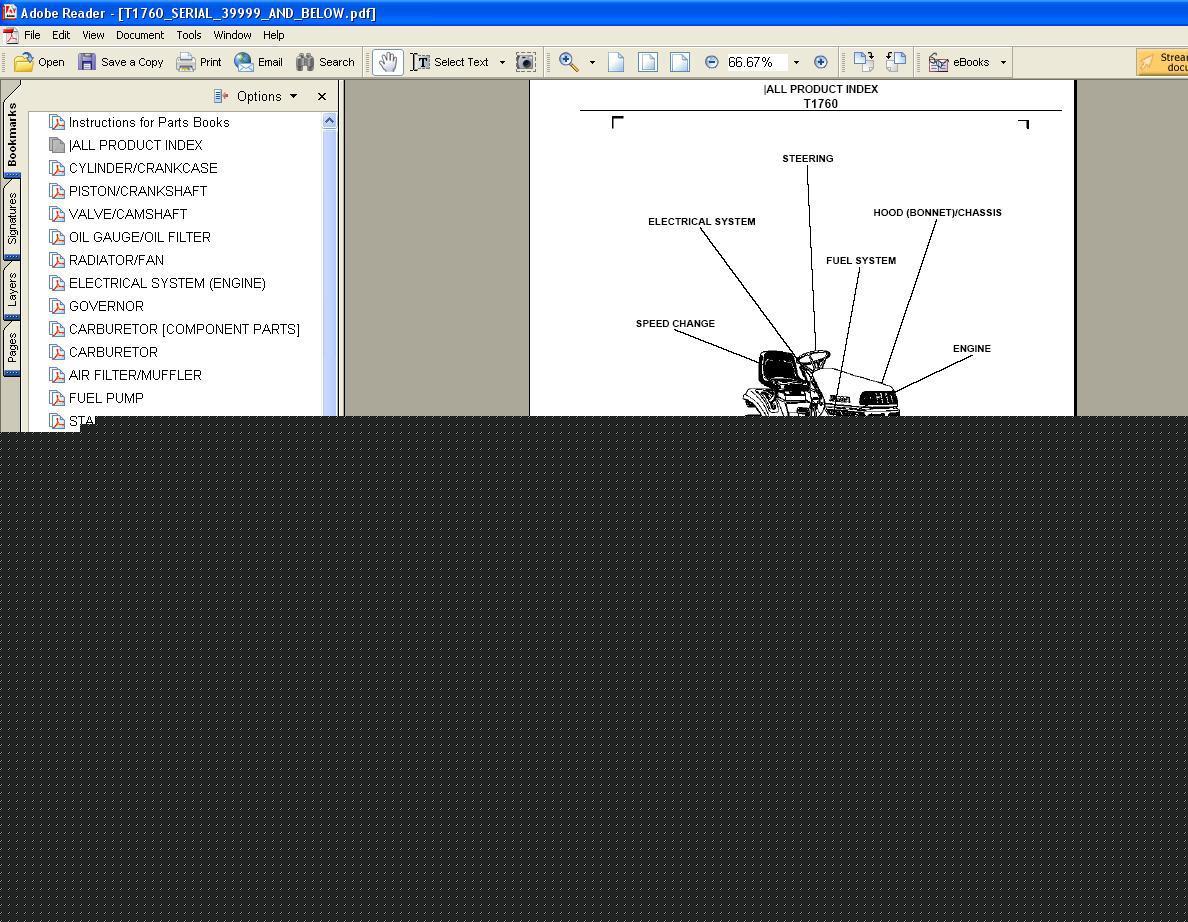
Task: Open the zoom percentage dropdown arrow
Action: pos(796,62)
